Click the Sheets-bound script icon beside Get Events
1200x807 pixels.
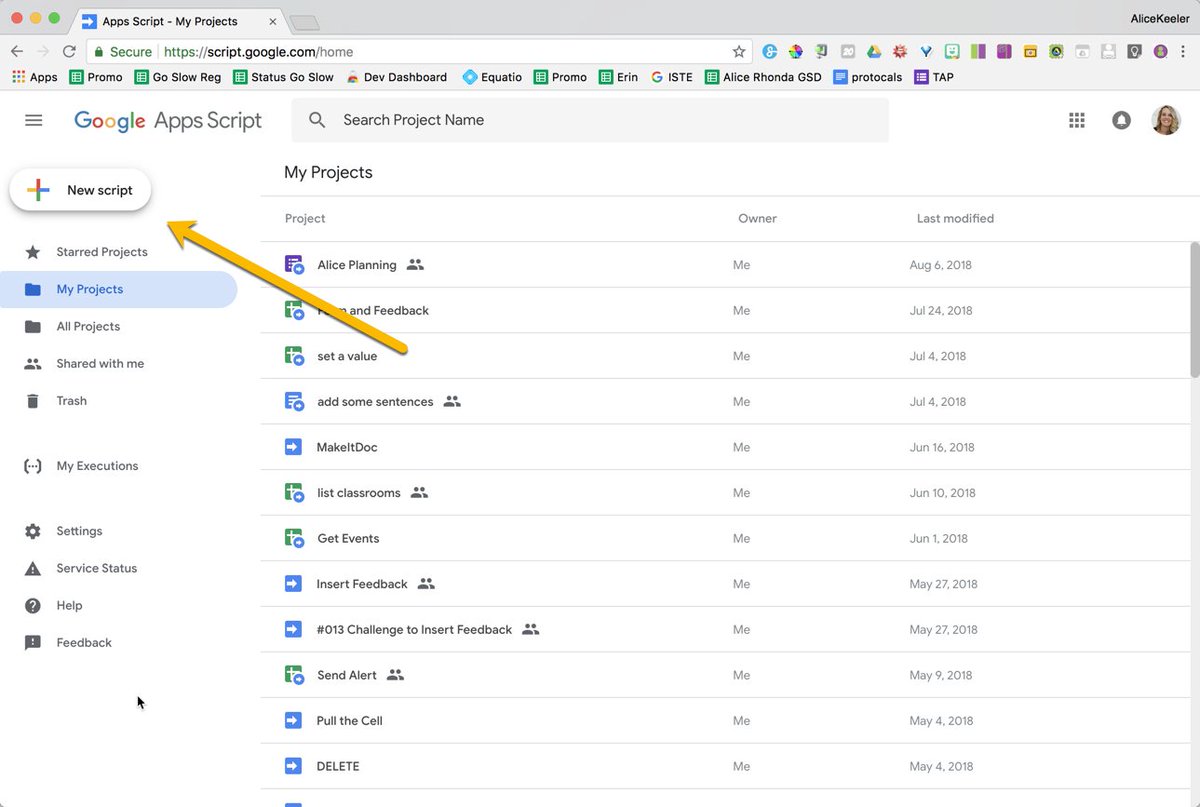pyautogui.click(x=294, y=538)
